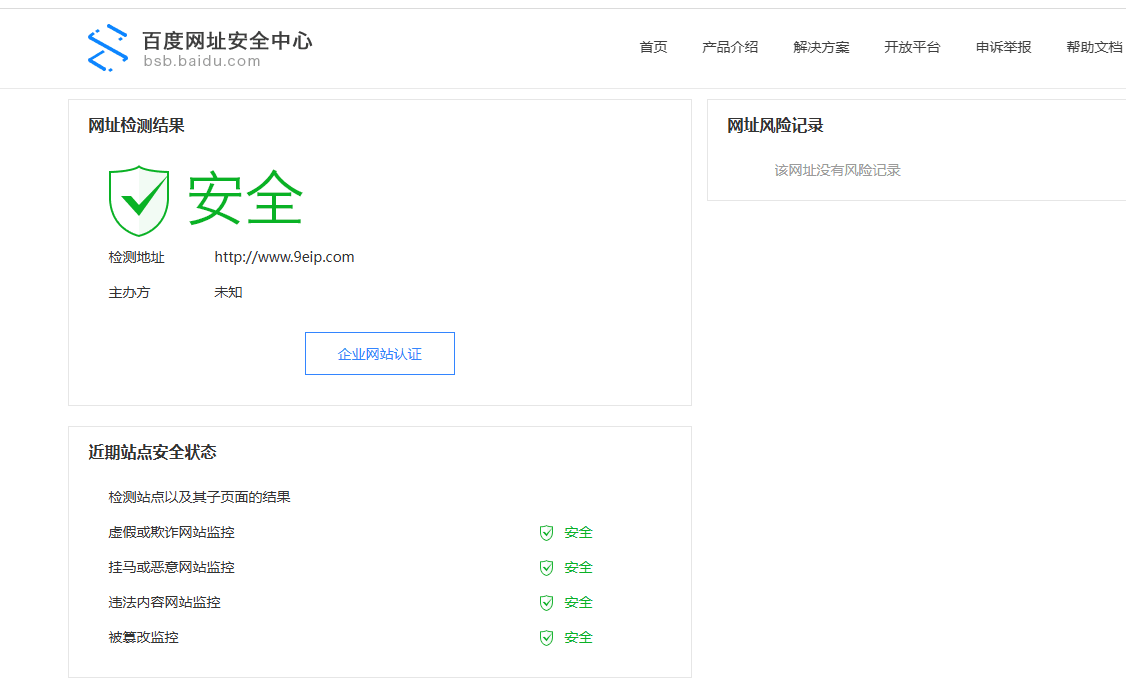Click 该网址没有风险记录 message
Viewport: 1126px width, 698px height.
[x=837, y=170]
